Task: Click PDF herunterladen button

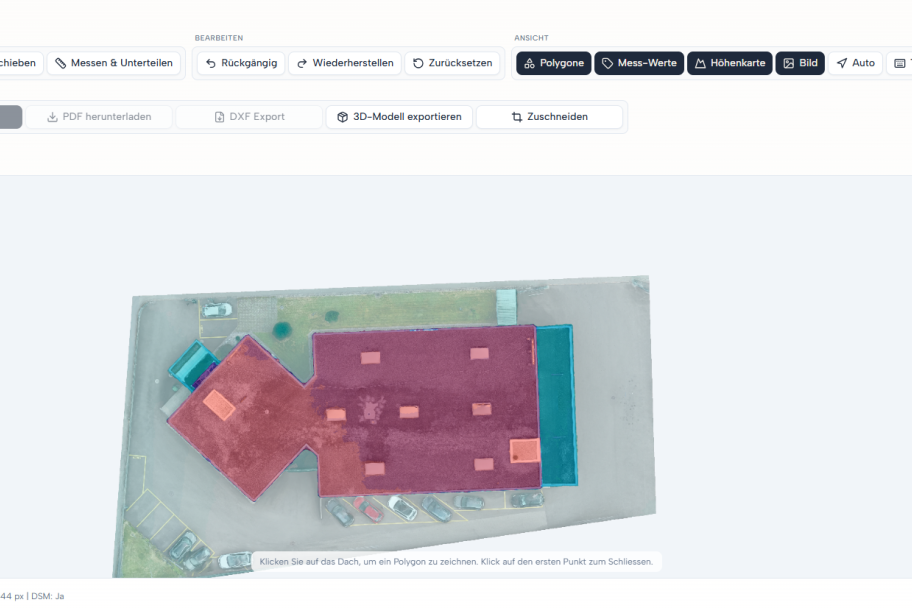Action: tap(99, 117)
